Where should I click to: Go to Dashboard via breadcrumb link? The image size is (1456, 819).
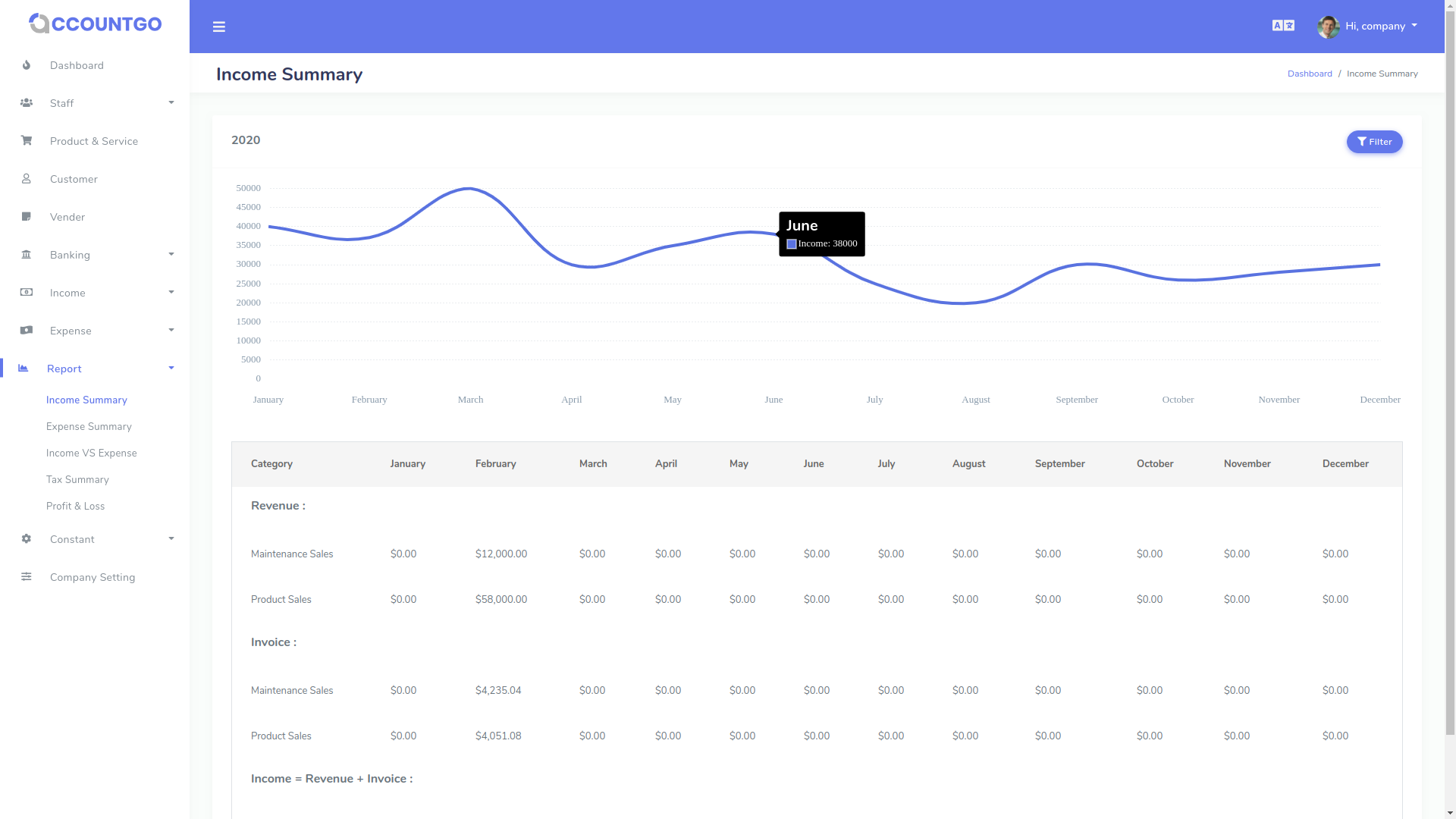click(x=1310, y=73)
